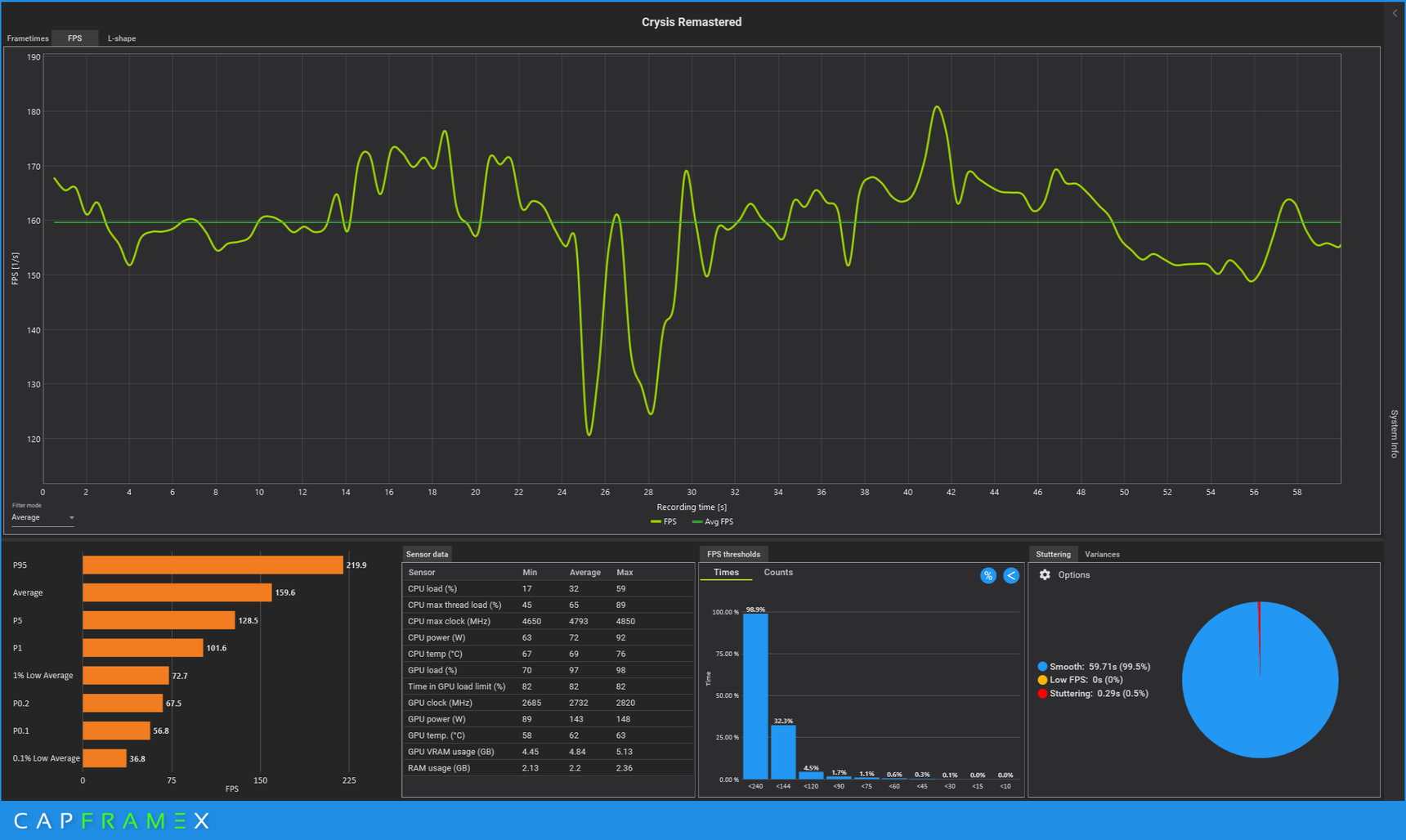Switch thresholds view to Times
This screenshot has width=1406, height=840.
tap(726, 573)
